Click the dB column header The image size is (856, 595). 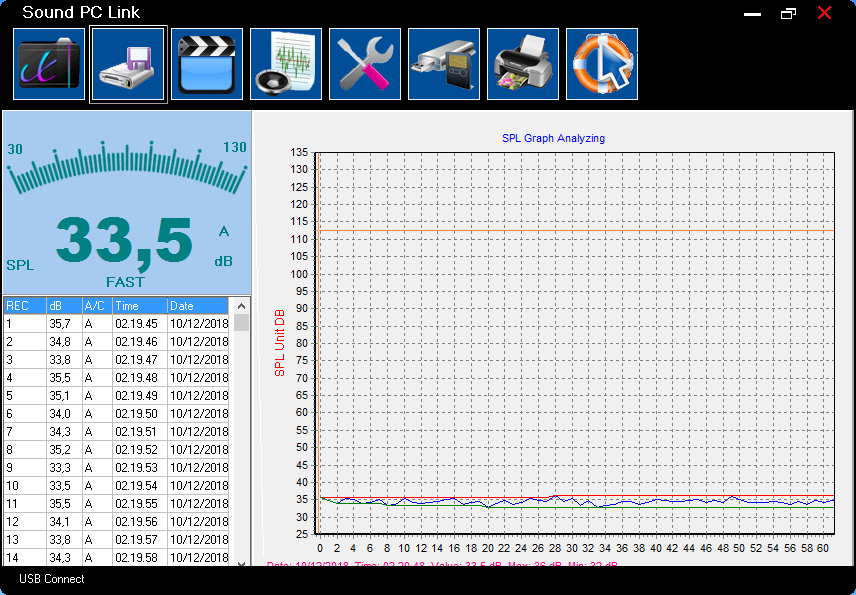pos(64,306)
